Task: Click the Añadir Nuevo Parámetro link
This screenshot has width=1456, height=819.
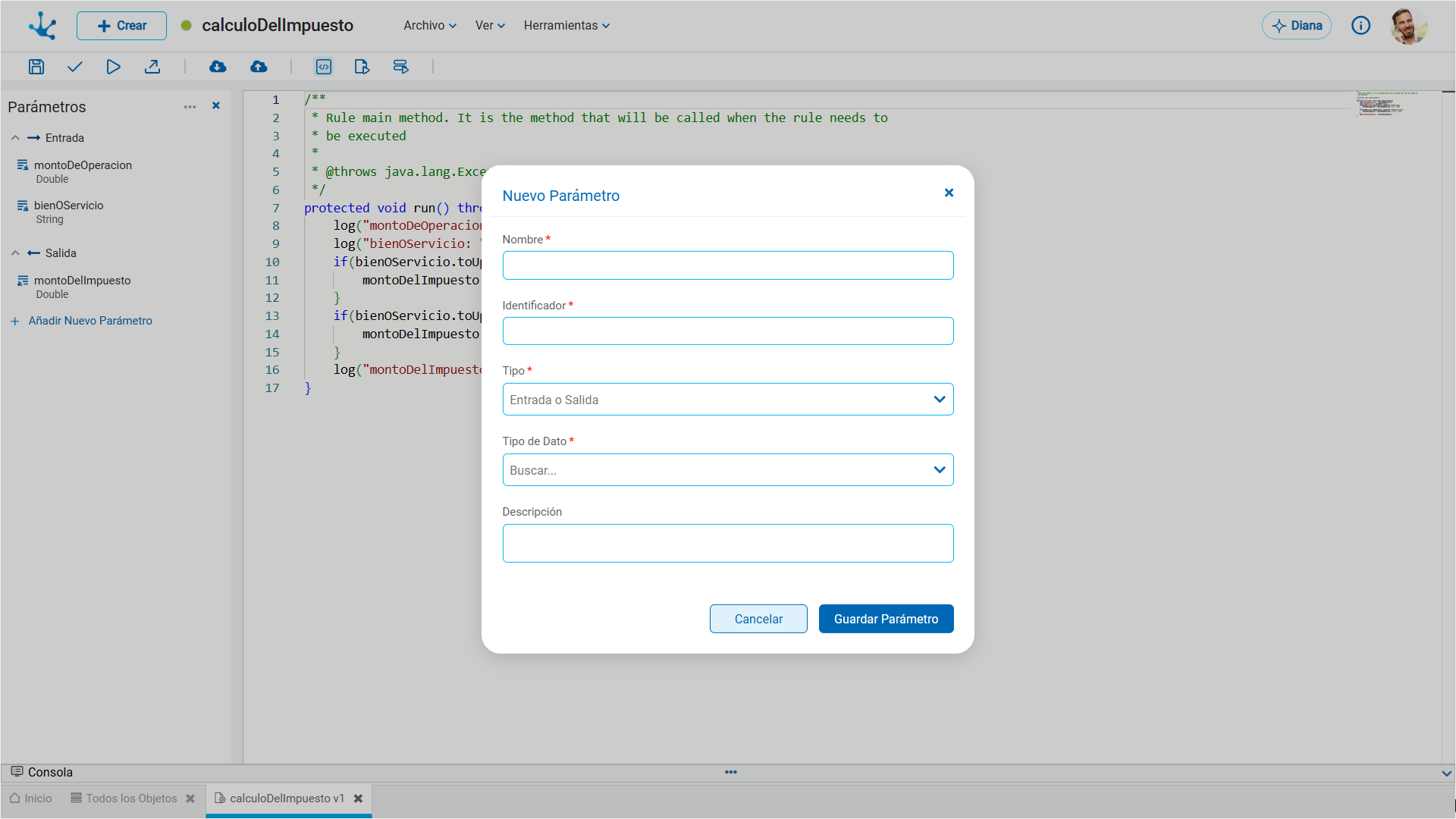Action: pos(90,322)
